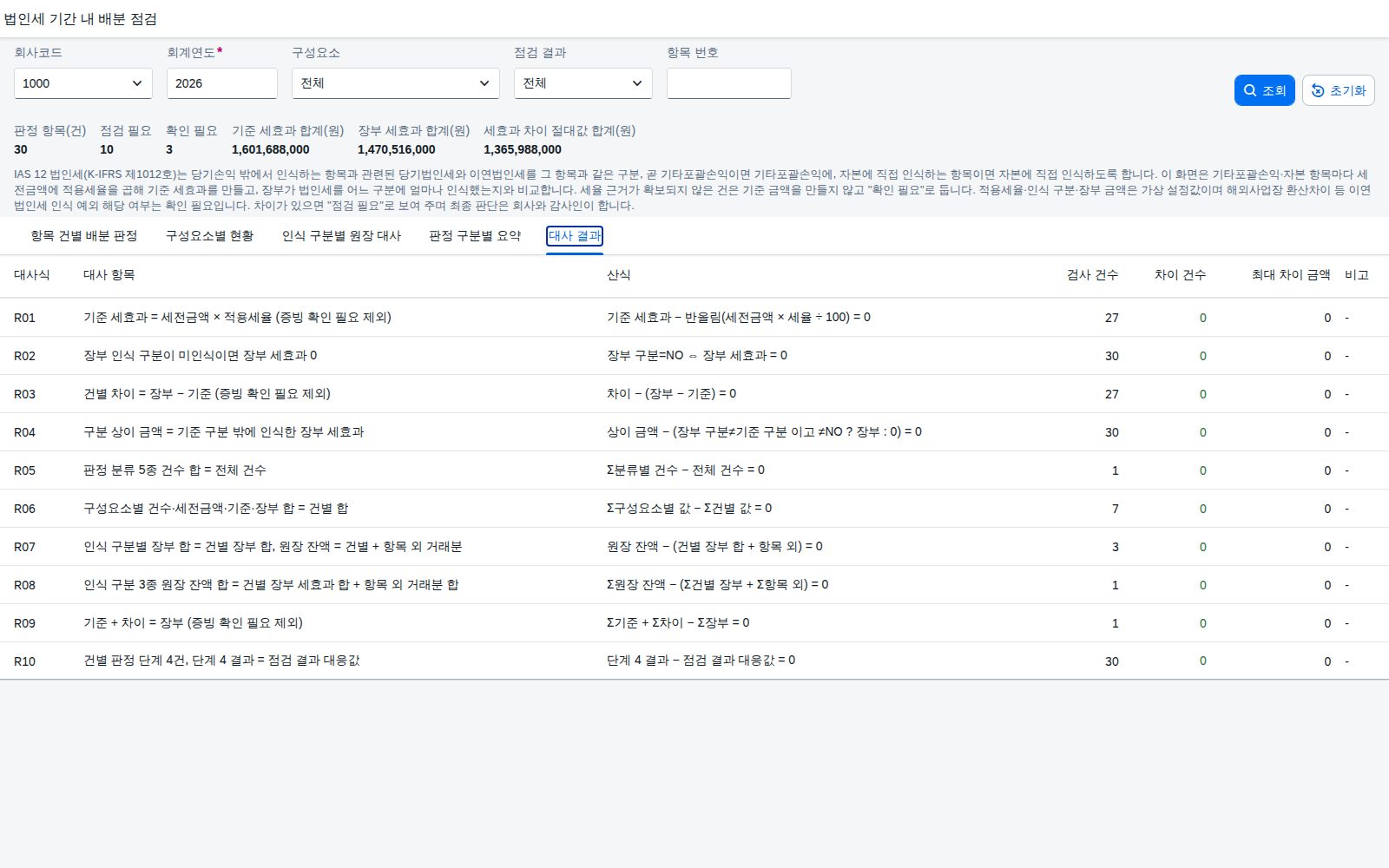Switch to the 항목 건별 배분 판정 tab
The image size is (1389, 868).
pos(84,236)
